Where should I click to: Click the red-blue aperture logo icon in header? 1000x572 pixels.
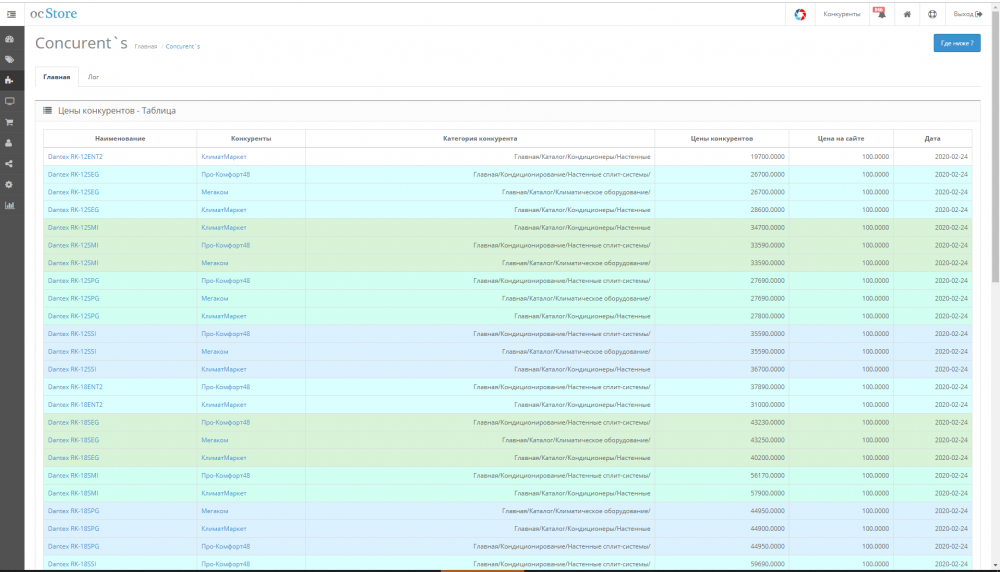[800, 14]
